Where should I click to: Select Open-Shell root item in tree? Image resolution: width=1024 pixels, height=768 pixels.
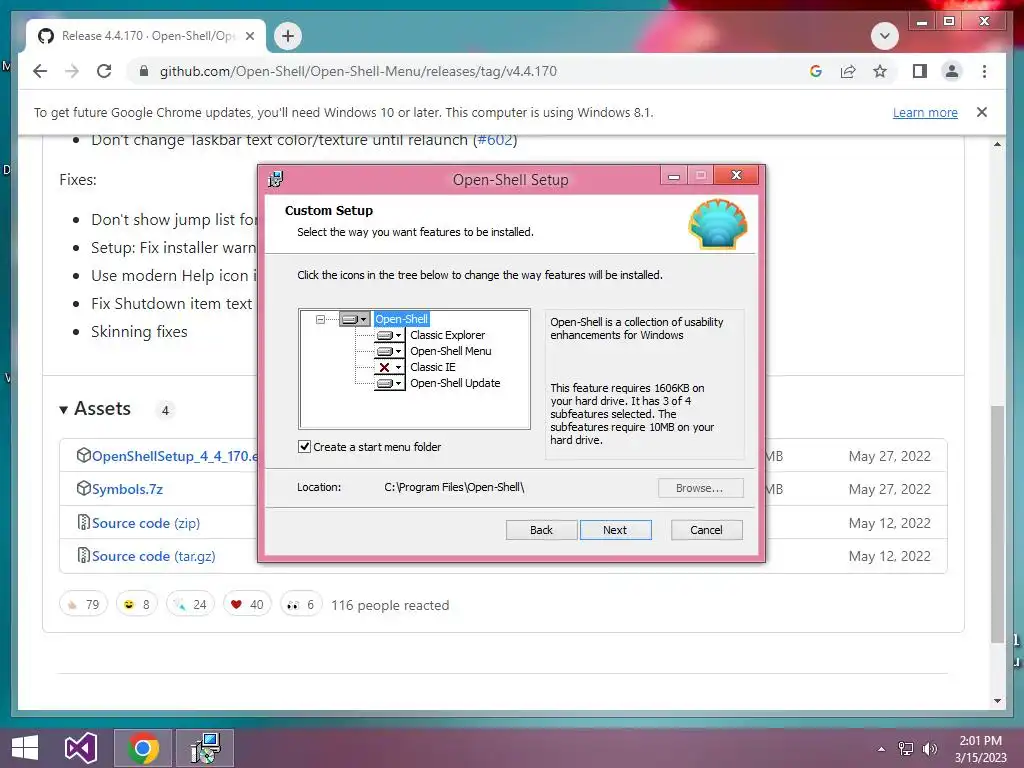402,319
